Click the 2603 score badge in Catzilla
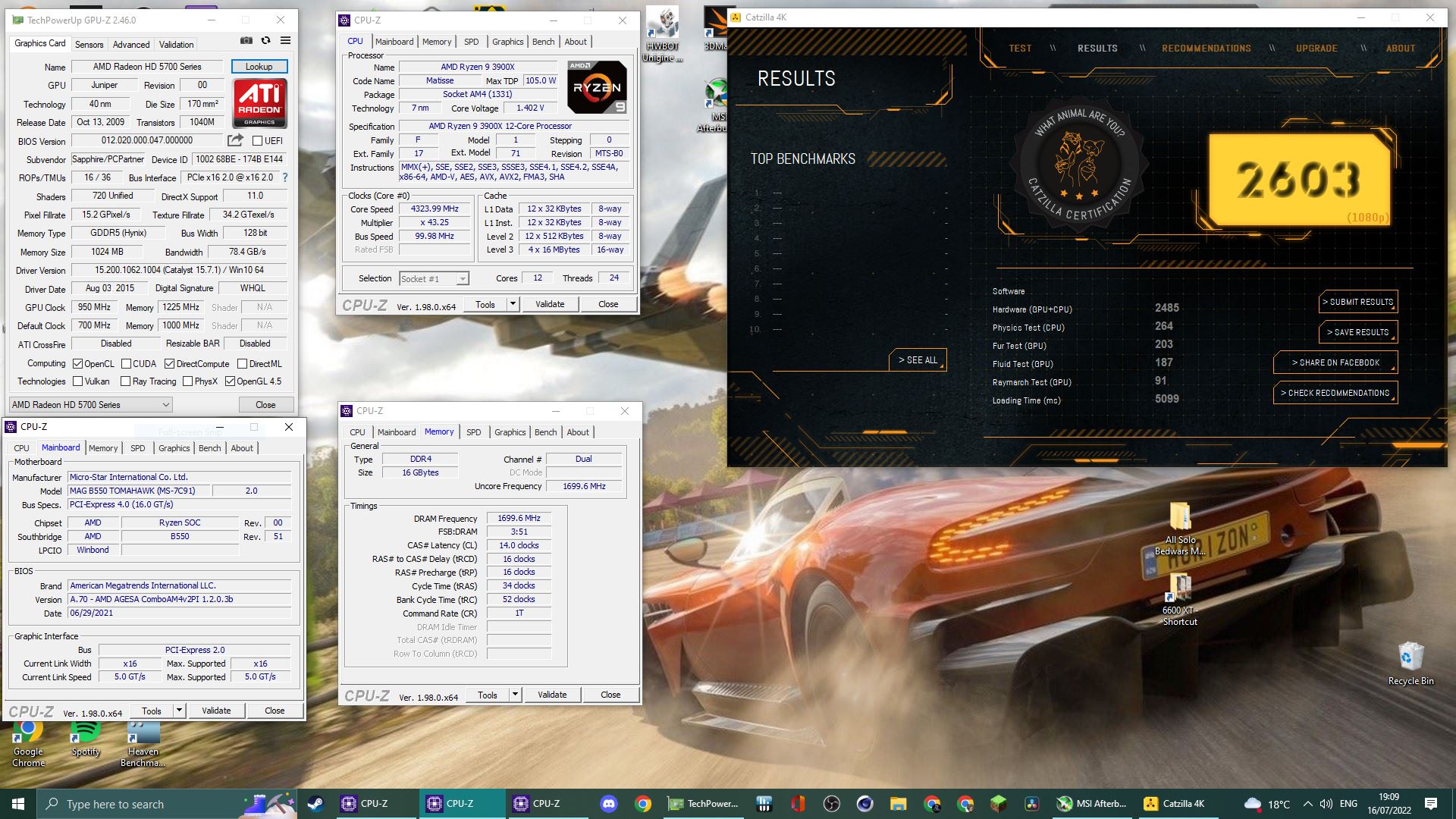Screen dimensions: 1456x819 click(1299, 180)
